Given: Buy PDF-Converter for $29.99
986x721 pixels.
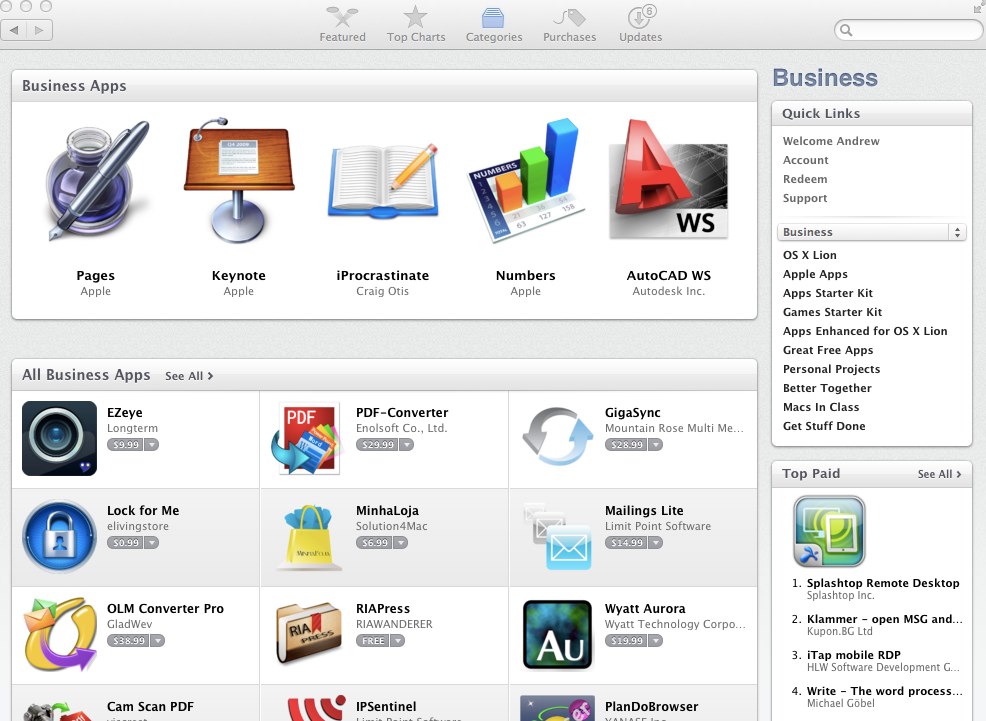Looking at the screenshot, I should point(378,444).
